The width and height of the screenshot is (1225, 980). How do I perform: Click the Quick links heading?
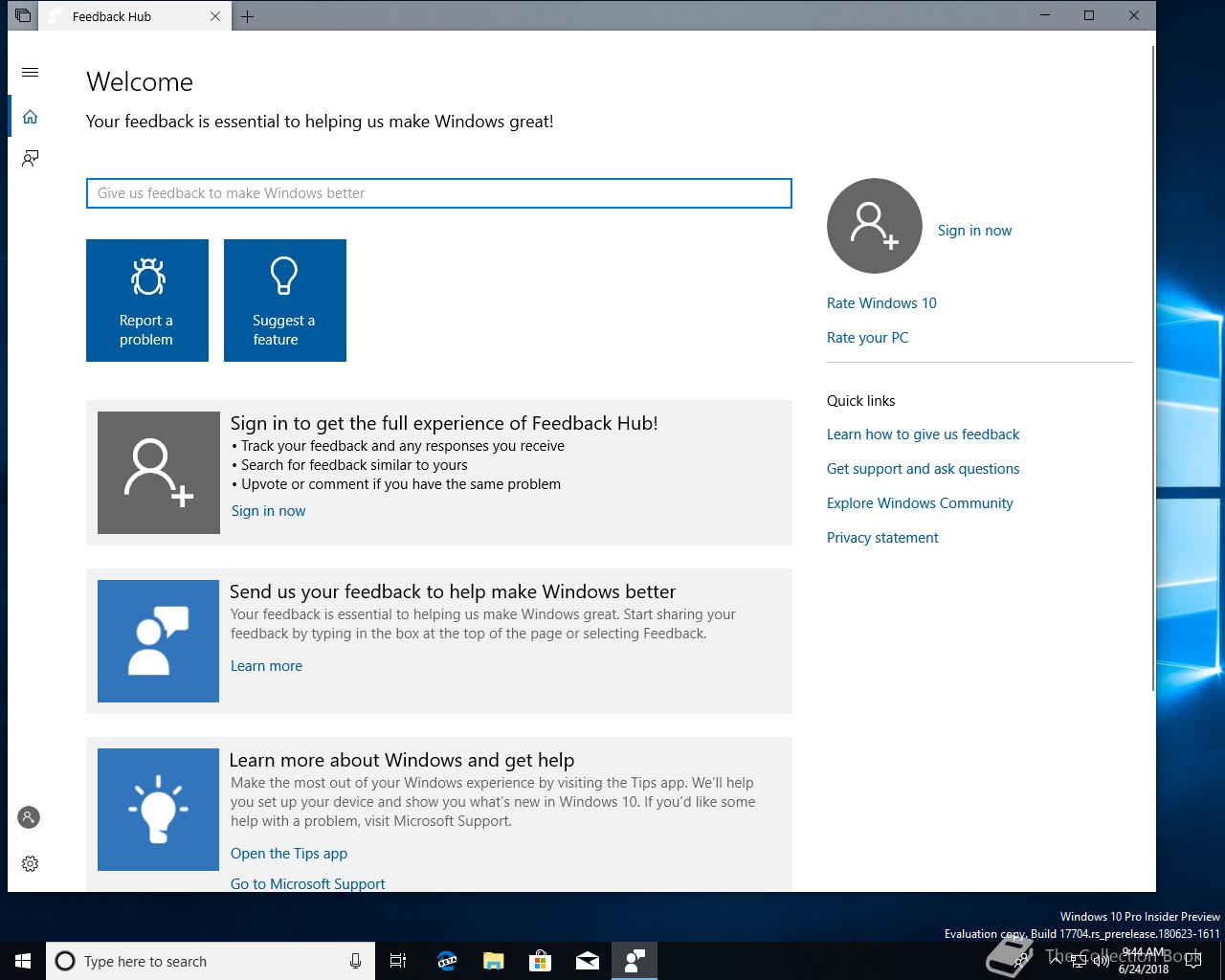pyautogui.click(x=861, y=401)
